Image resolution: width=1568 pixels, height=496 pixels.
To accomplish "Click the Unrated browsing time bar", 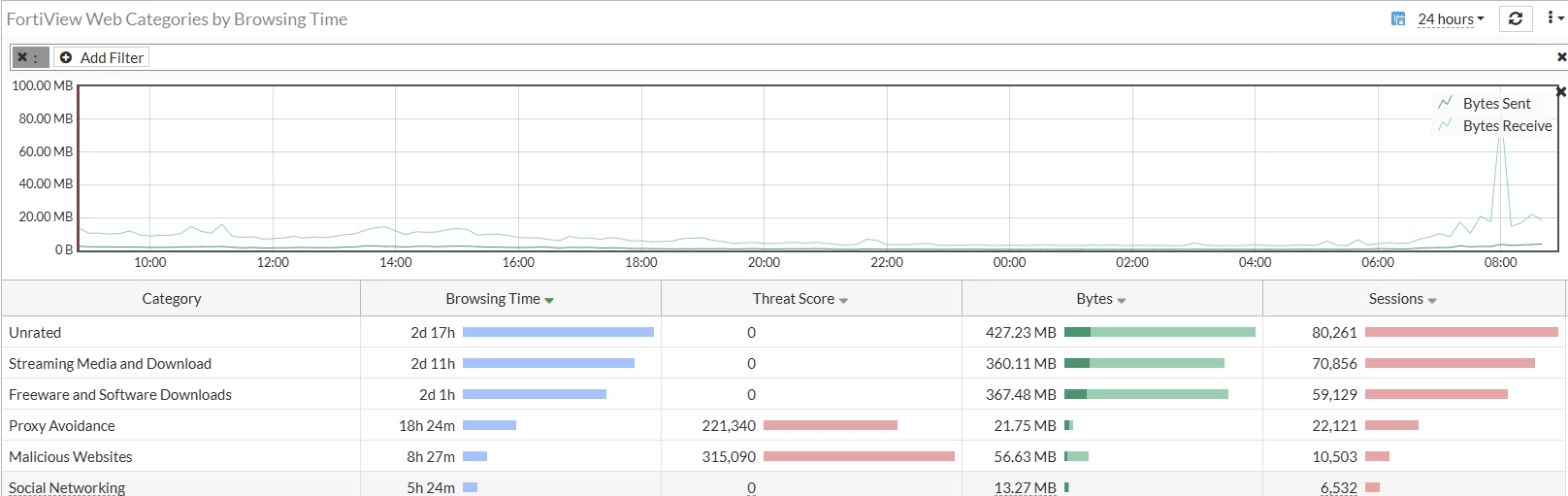I will (558, 332).
